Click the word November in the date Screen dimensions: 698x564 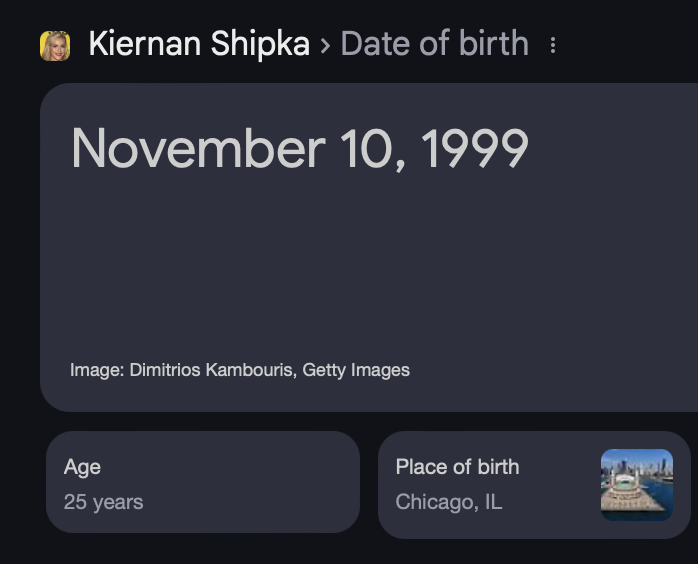(x=198, y=149)
